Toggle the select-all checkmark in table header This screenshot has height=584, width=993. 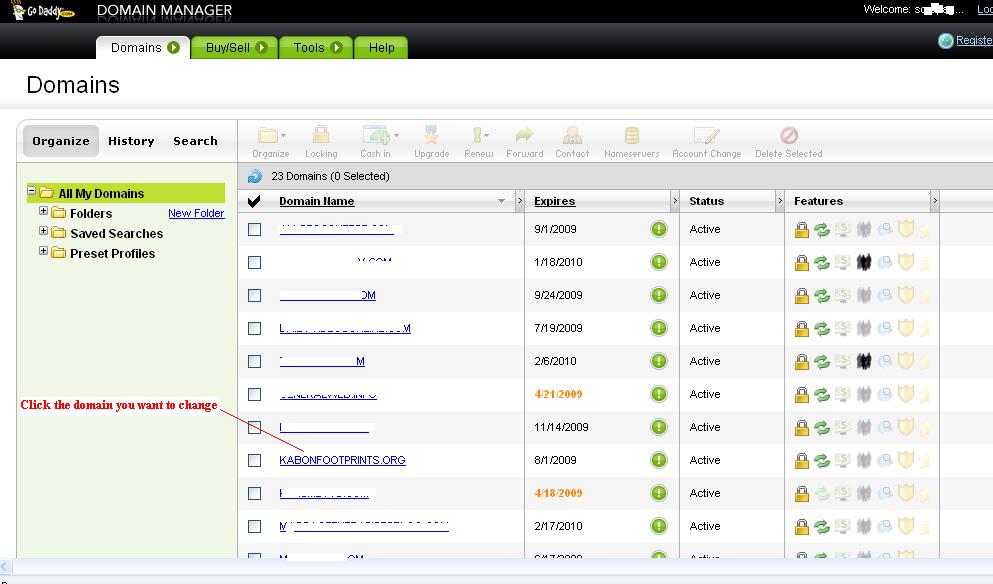tap(254, 201)
